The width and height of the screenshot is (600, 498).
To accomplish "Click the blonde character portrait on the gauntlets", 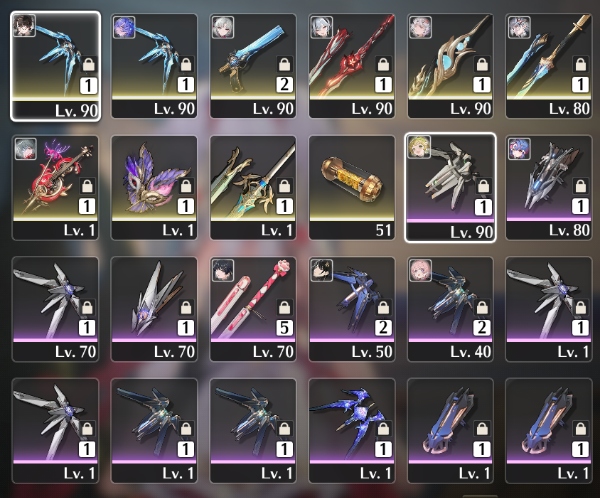I will [x=419, y=146].
